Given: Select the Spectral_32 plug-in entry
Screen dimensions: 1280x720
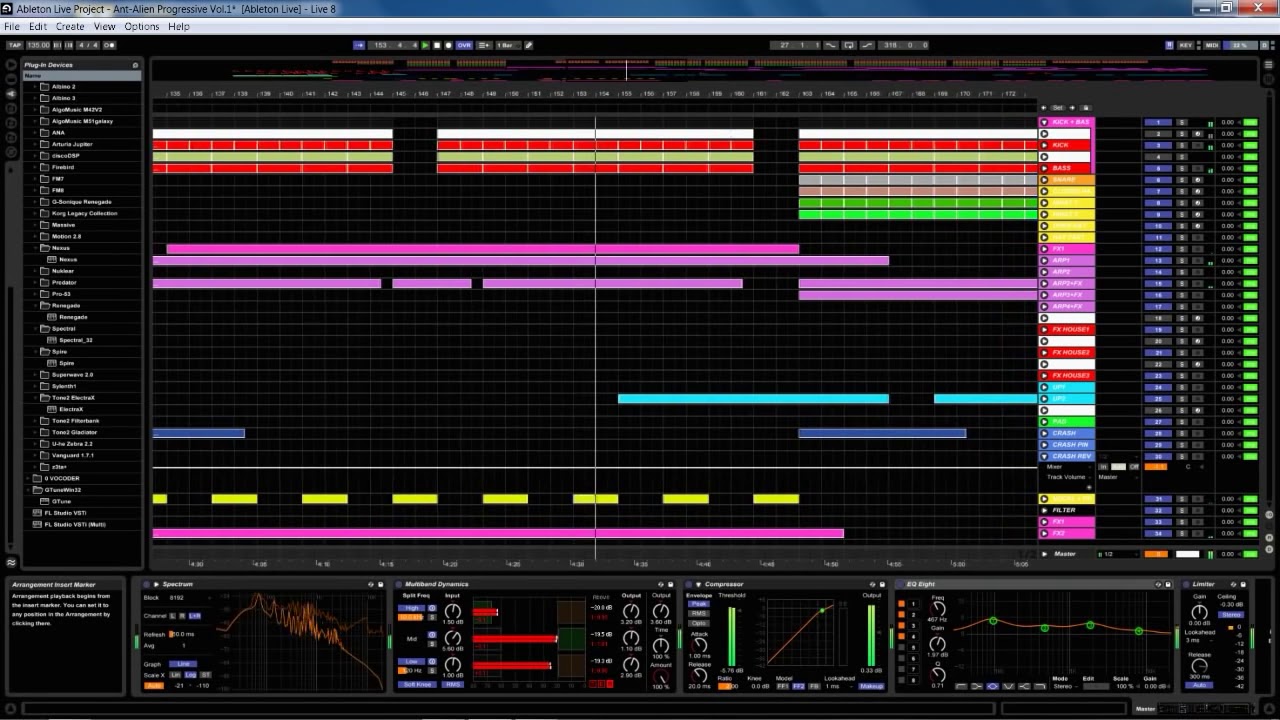Looking at the screenshot, I should pos(75,340).
